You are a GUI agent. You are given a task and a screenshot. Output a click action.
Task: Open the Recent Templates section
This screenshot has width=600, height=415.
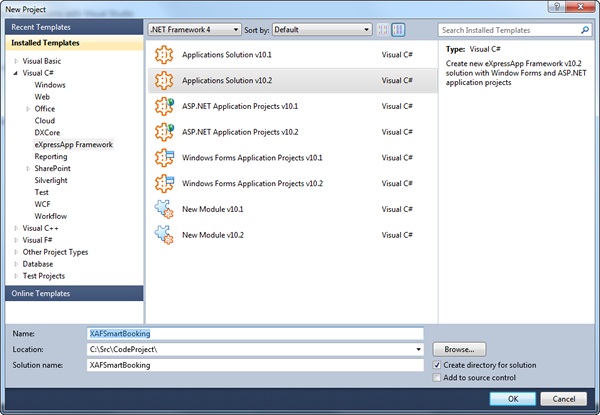pos(74,27)
